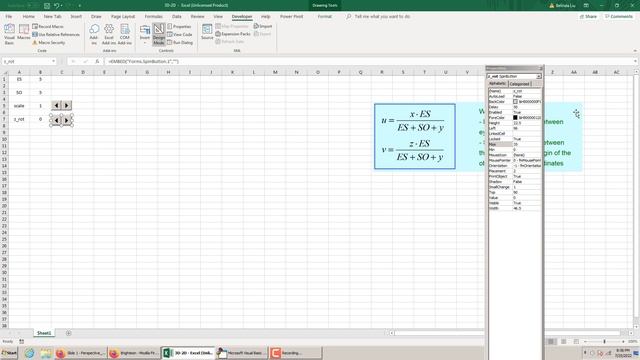Click the Insert Function fx button
Image resolution: width=640 pixels, height=360 pixels.
97,61
